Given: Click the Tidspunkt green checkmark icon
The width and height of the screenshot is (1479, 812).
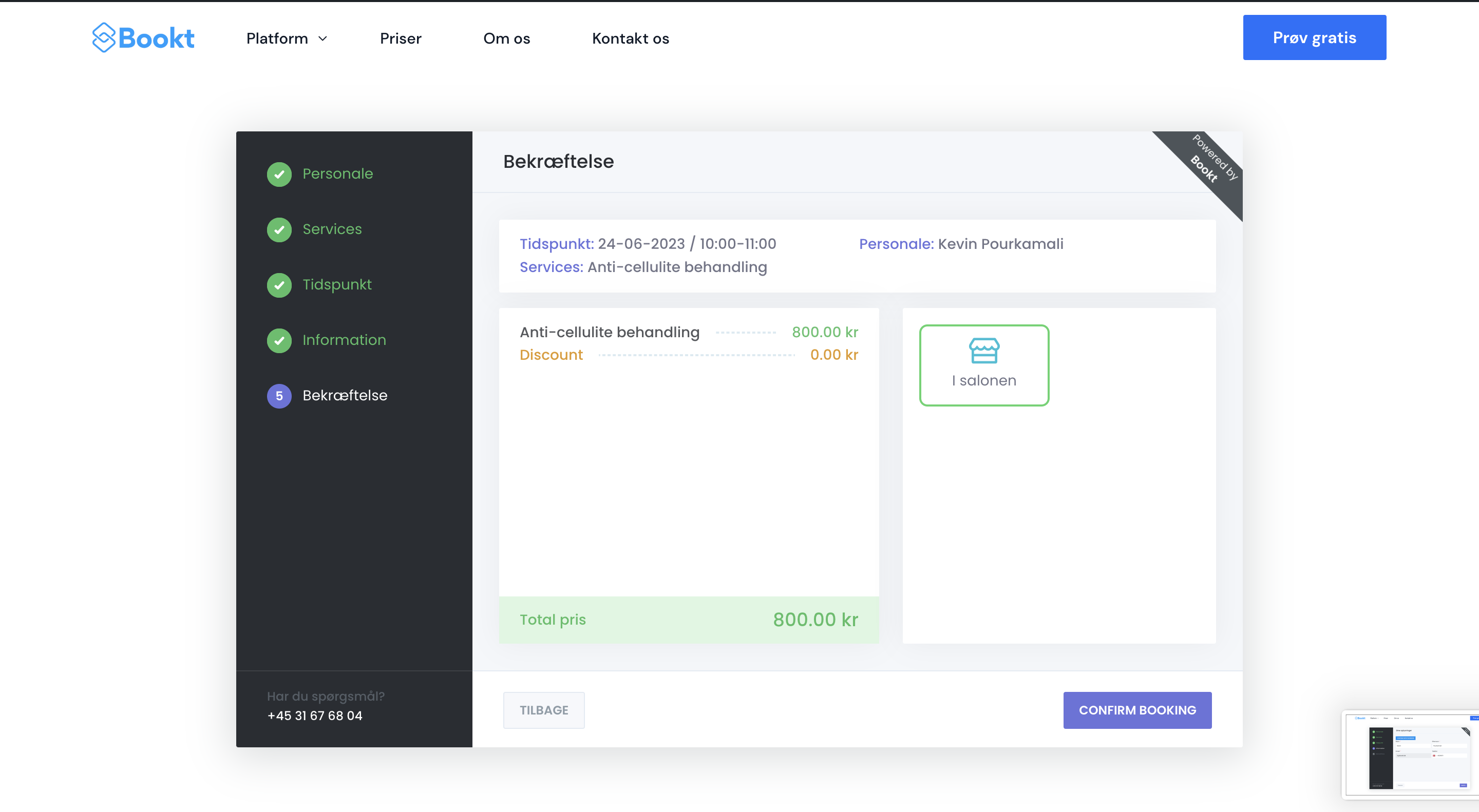Looking at the screenshot, I should pyautogui.click(x=279, y=285).
